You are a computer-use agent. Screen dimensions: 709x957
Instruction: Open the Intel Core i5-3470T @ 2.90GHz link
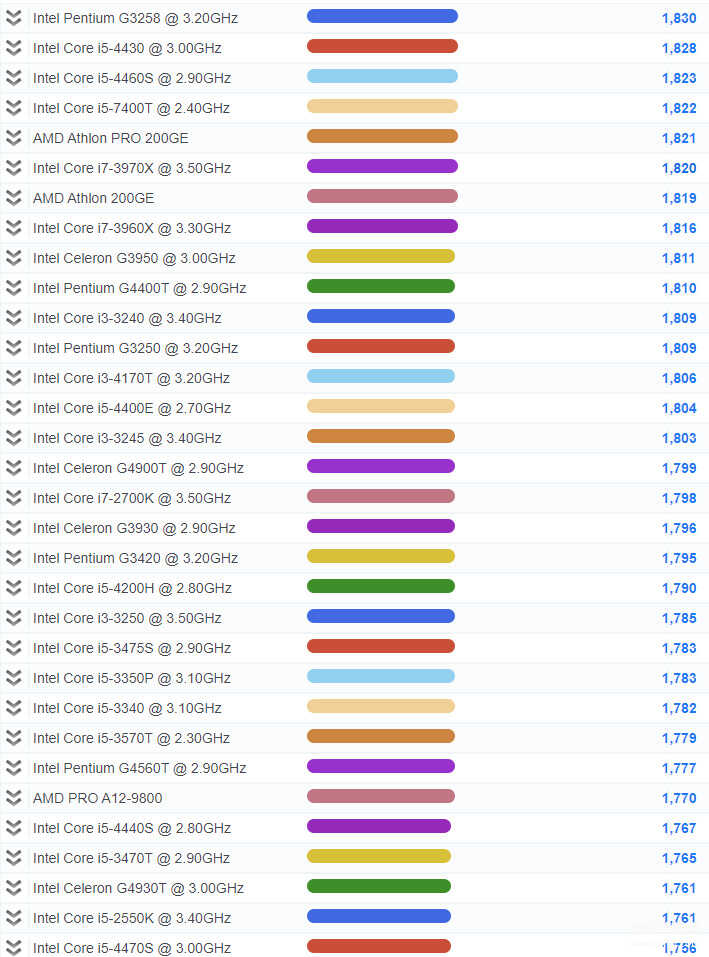pos(131,858)
